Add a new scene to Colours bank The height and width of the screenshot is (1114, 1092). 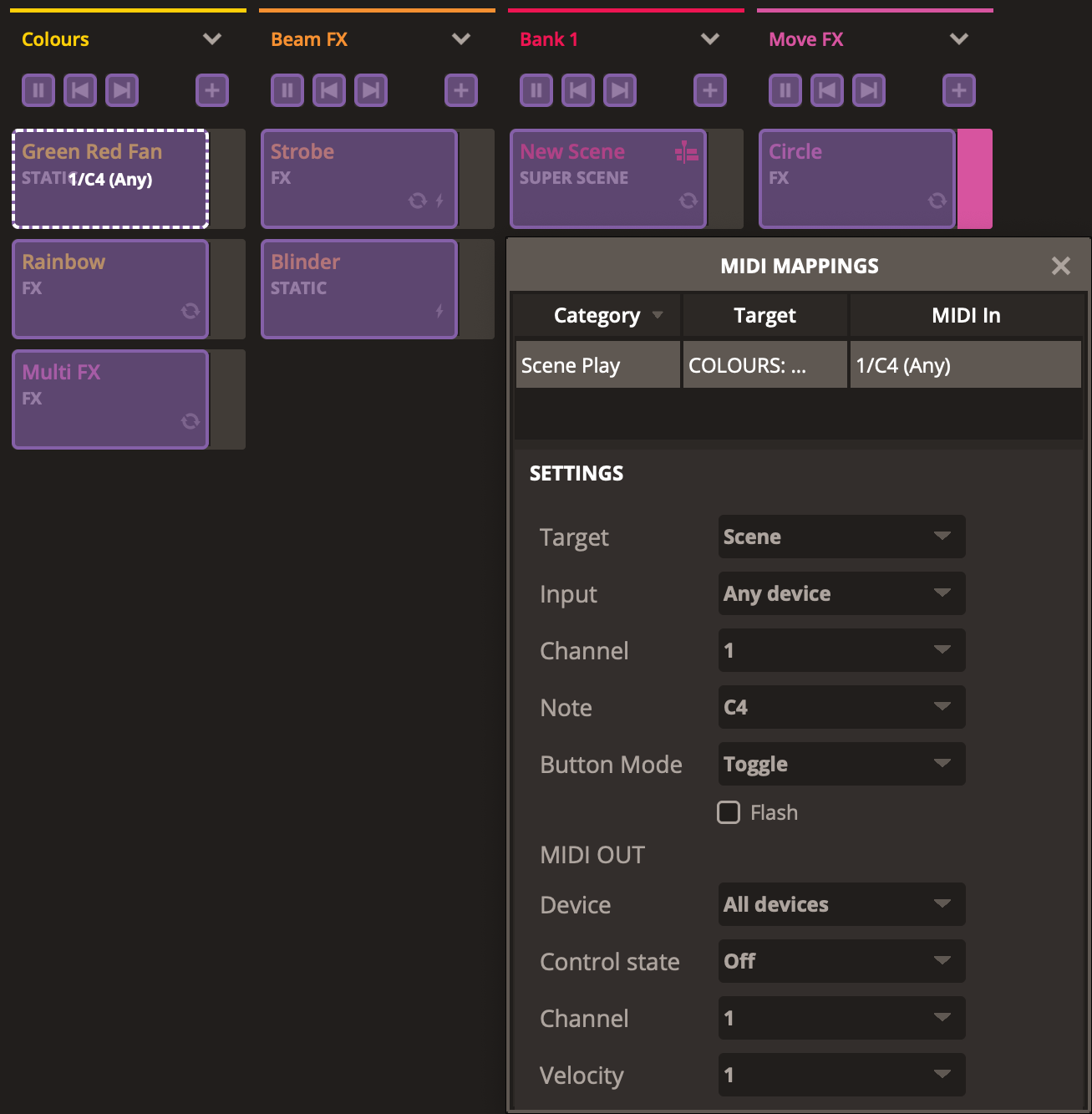(212, 90)
